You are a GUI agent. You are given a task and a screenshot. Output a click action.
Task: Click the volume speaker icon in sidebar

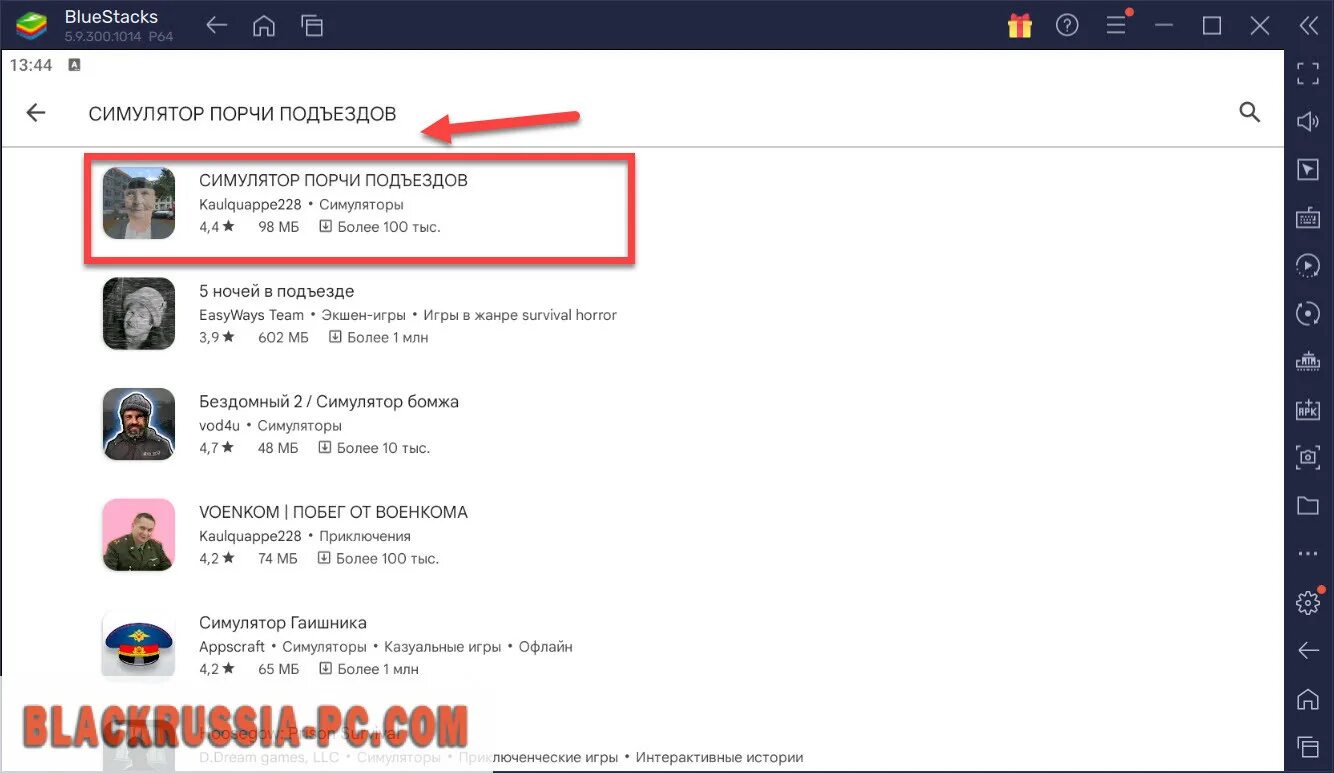1308,121
